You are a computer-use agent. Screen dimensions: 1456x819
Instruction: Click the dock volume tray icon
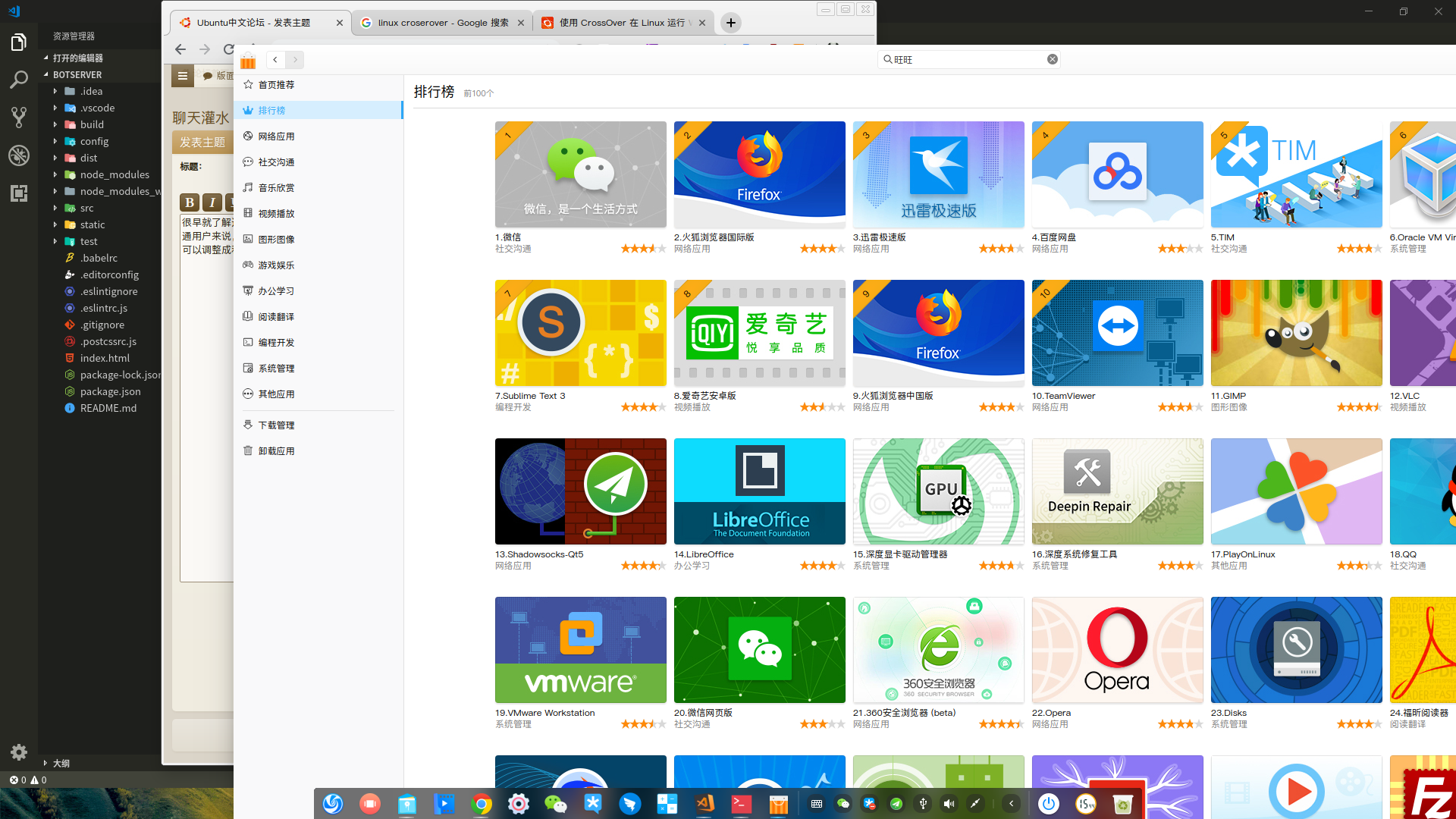pyautogui.click(x=949, y=804)
